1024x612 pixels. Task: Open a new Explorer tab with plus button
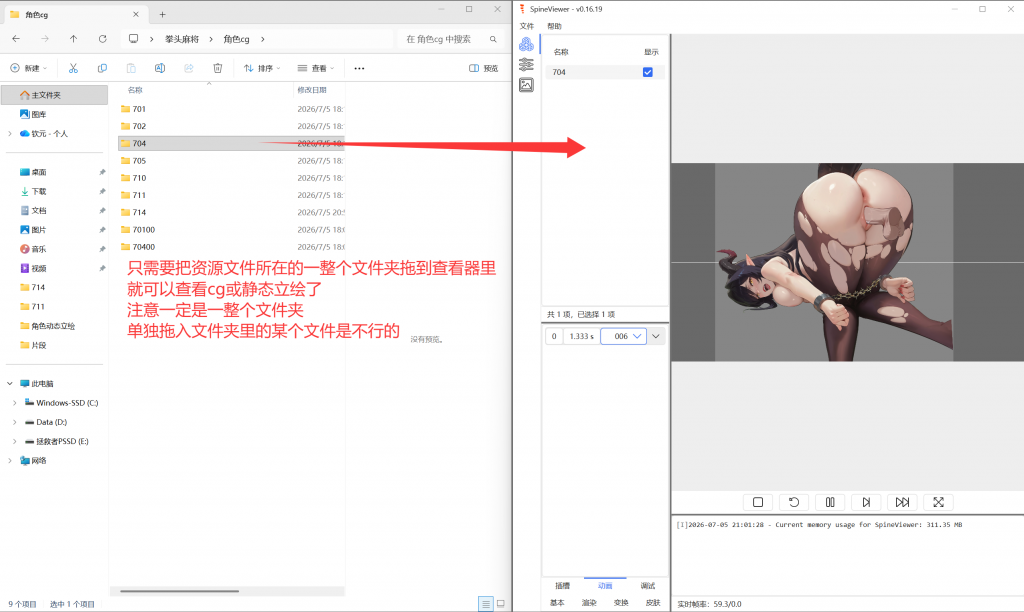click(163, 14)
